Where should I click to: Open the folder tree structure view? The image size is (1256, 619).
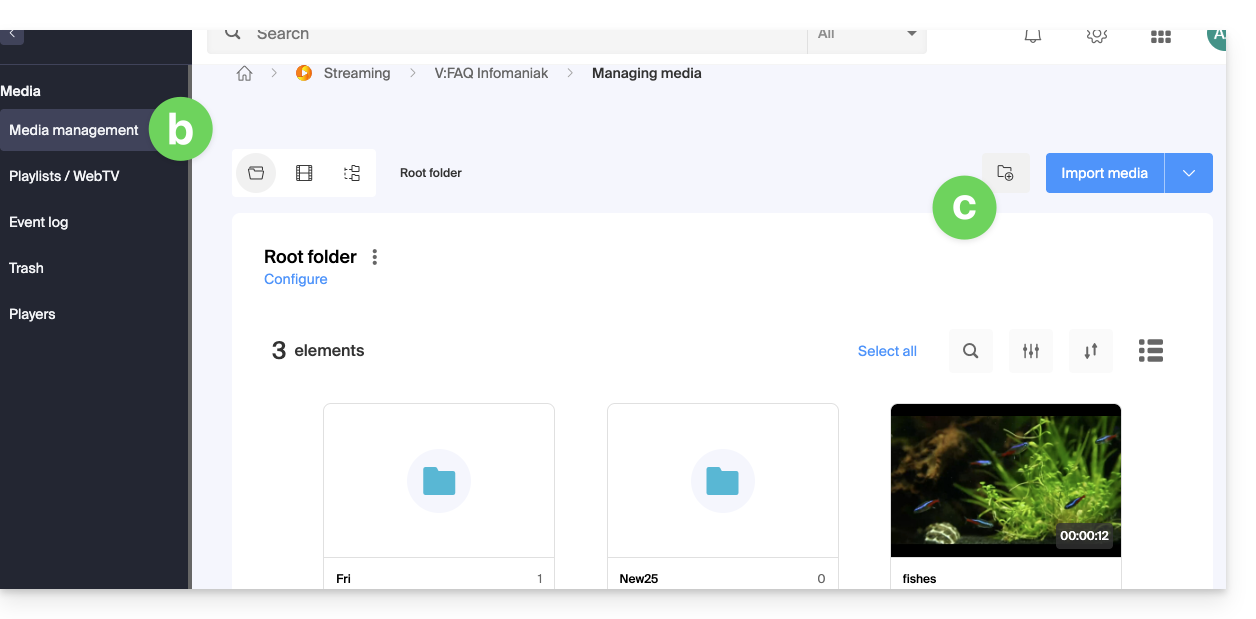[x=352, y=173]
